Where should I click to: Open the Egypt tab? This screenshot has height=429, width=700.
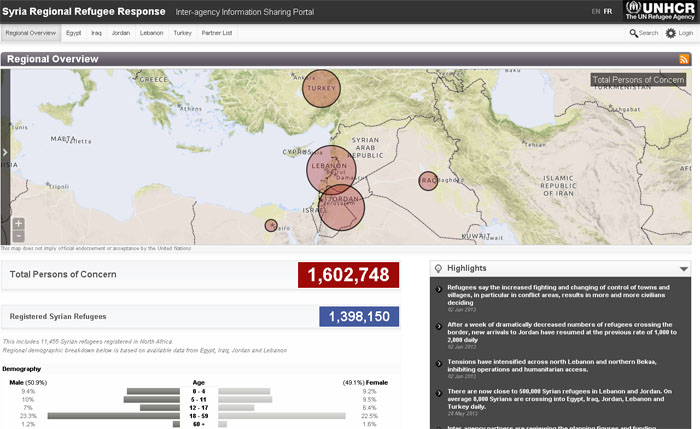pyautogui.click(x=74, y=33)
